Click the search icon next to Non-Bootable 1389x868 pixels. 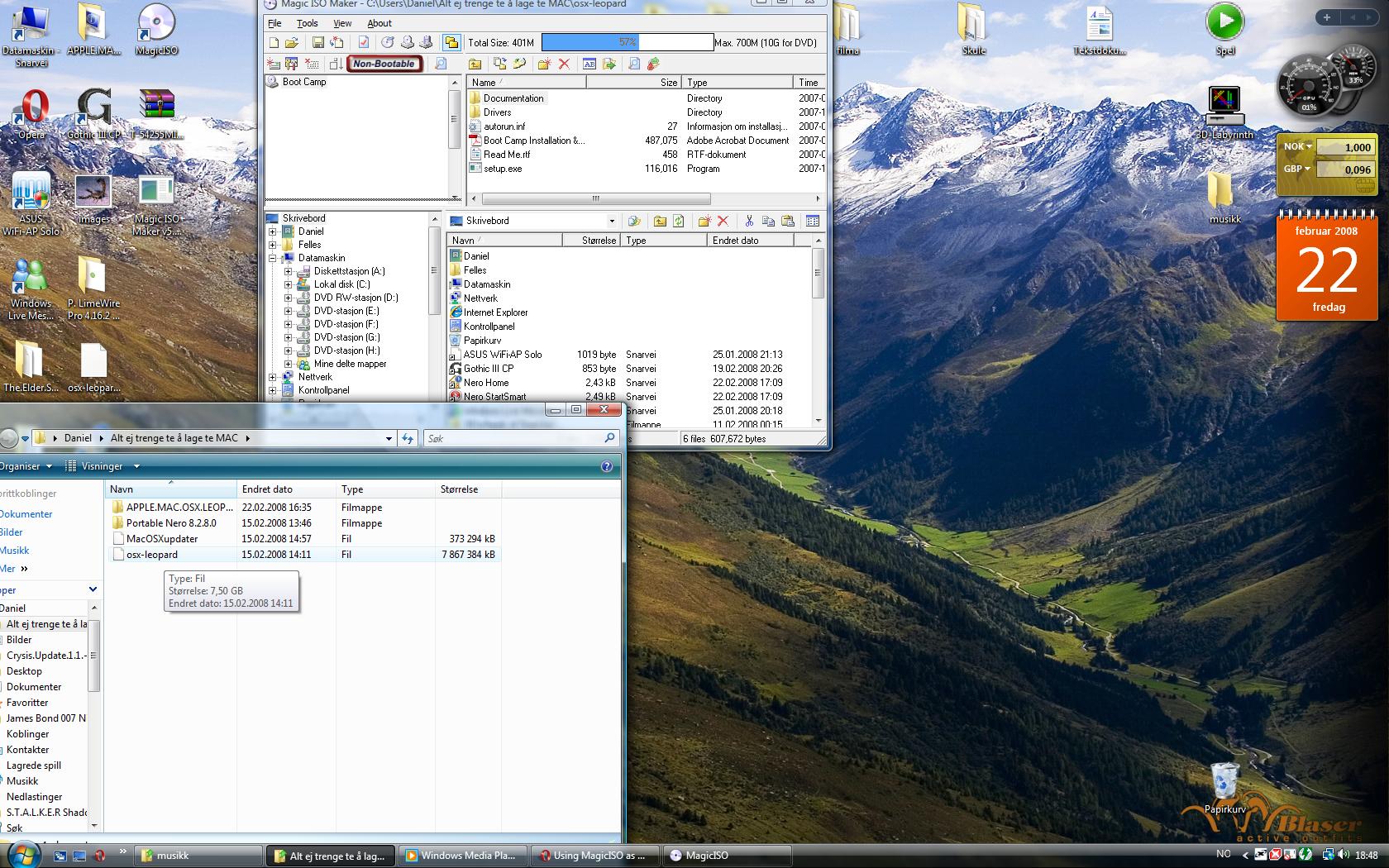442,64
